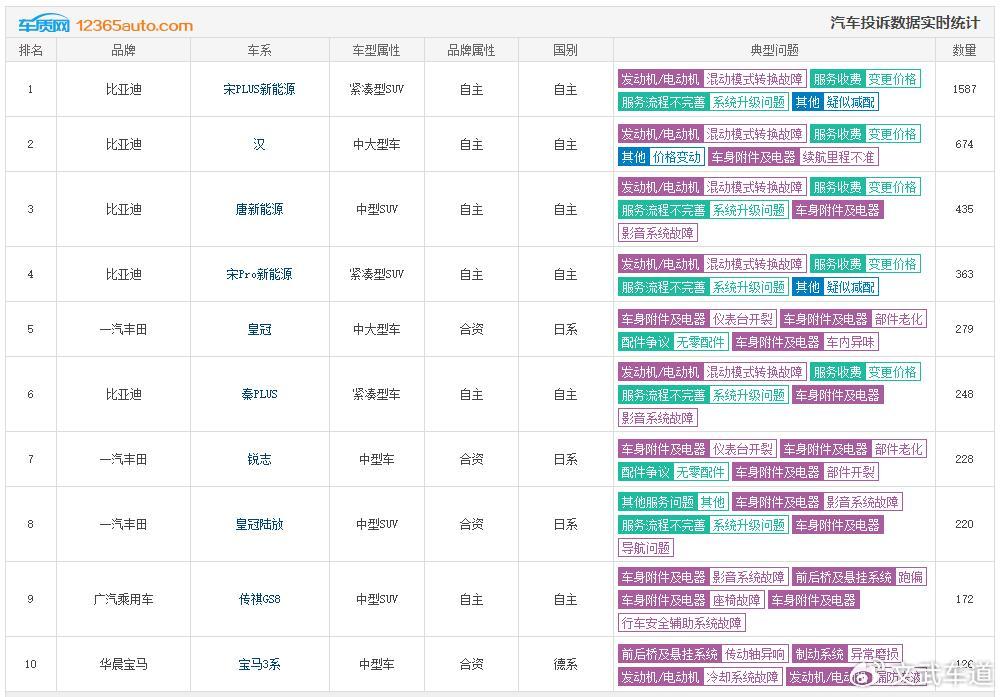Click 传动轴异响 tag in 宝马3系 row
Screen dimensions: 1003x697
754,654
